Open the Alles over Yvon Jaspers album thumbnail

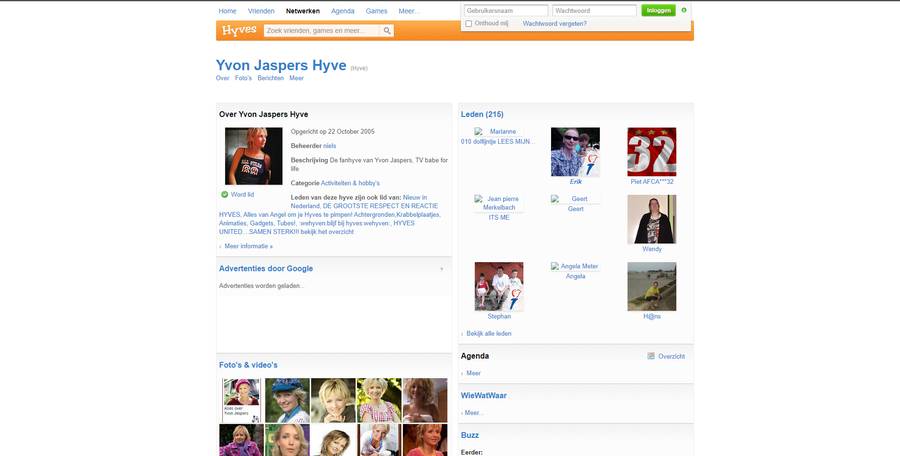click(x=242, y=400)
